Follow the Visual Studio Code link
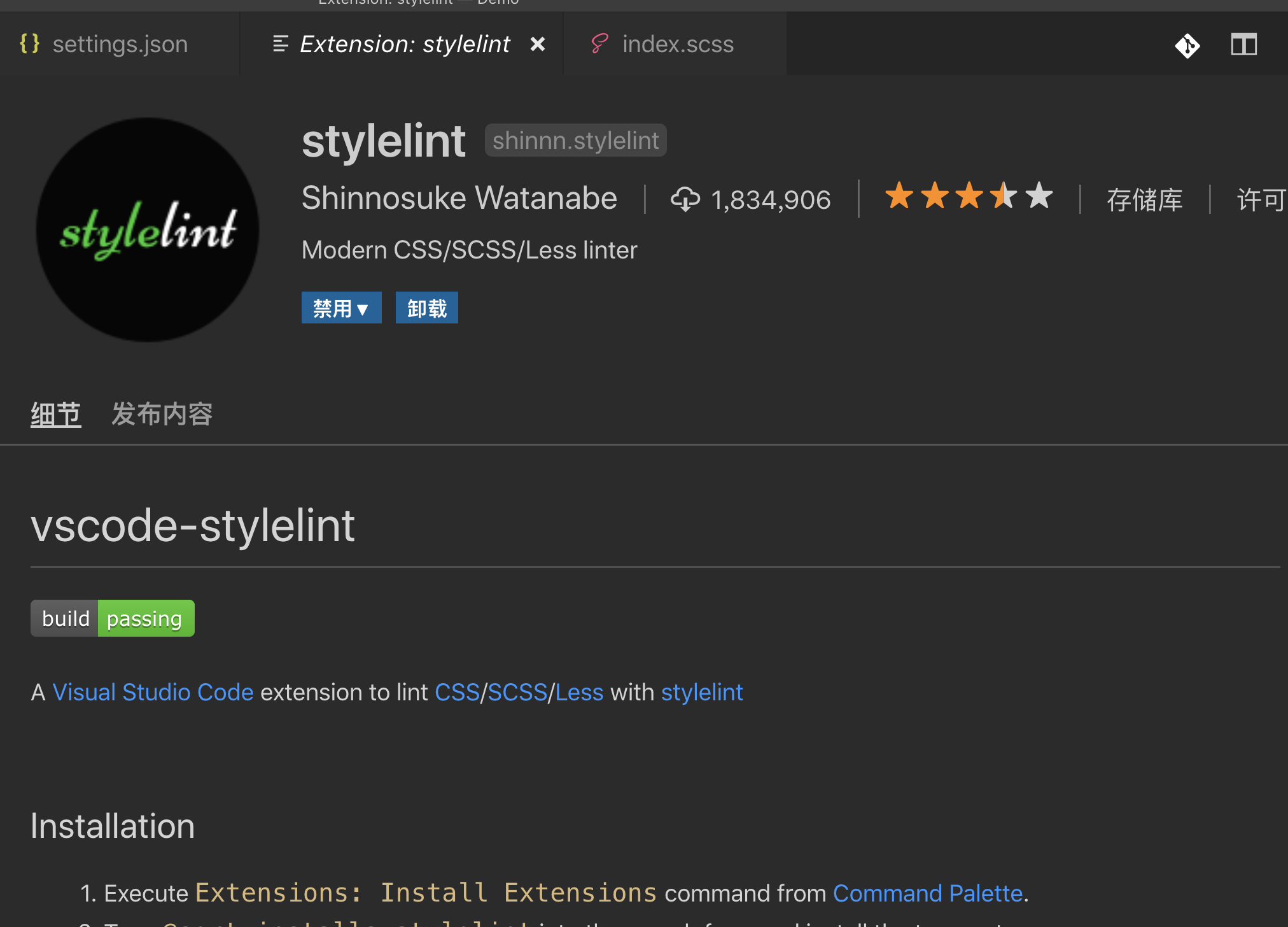The width and height of the screenshot is (1288, 927). pyautogui.click(x=153, y=692)
